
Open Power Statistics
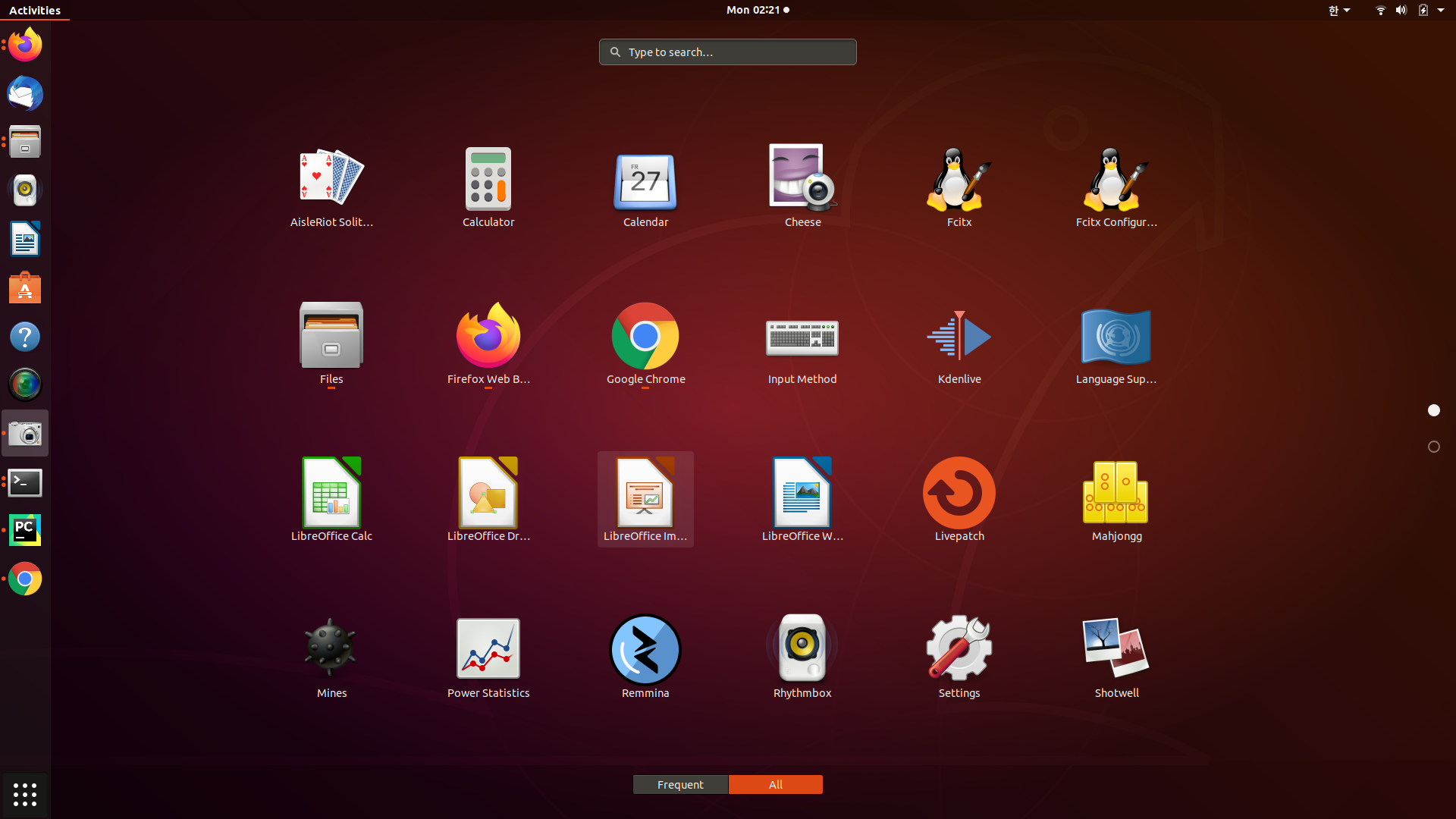click(488, 656)
